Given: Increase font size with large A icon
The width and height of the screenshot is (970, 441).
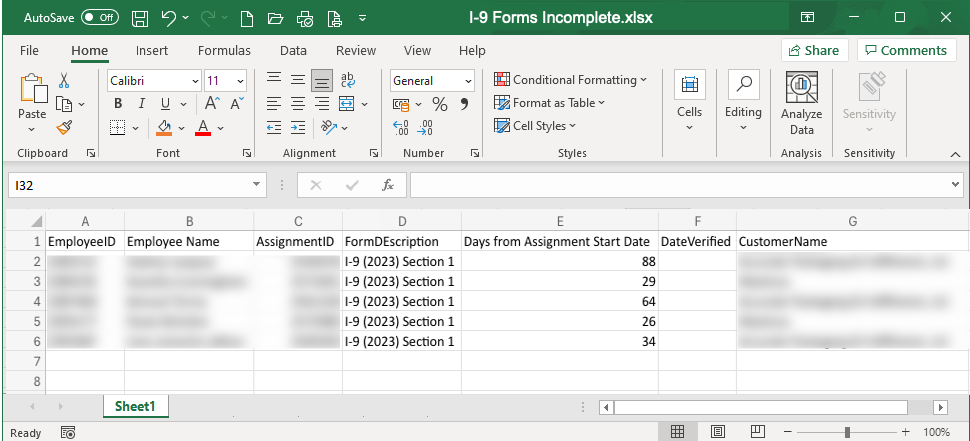Looking at the screenshot, I should (212, 103).
